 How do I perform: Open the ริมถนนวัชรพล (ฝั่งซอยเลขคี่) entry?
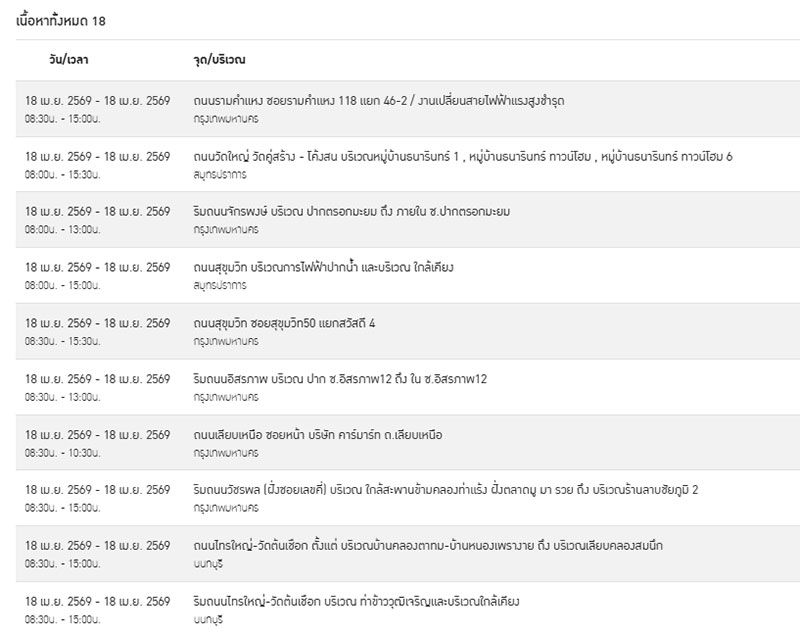pos(446,490)
